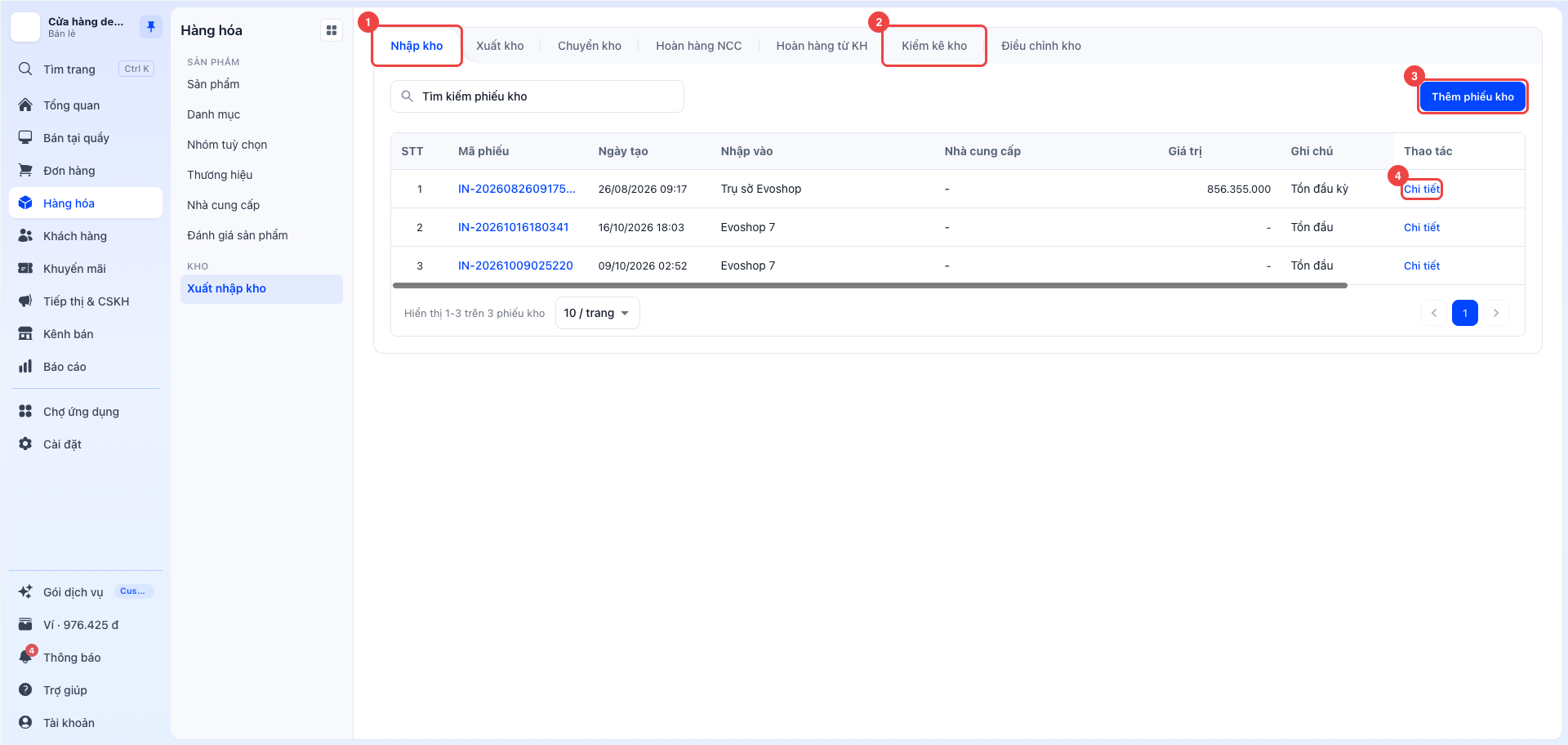Focus the Tìm kiếm phiếu kho search field
Viewport: 1568px width, 745px height.
tap(537, 96)
